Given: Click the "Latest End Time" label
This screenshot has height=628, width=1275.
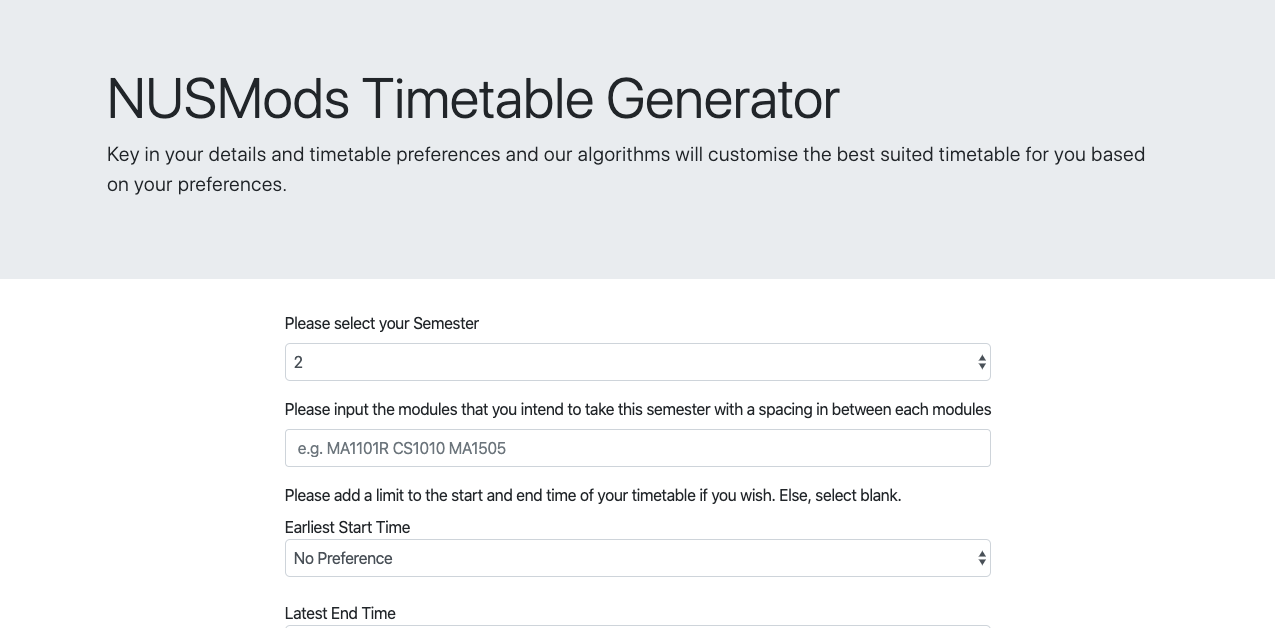Looking at the screenshot, I should click(x=340, y=613).
